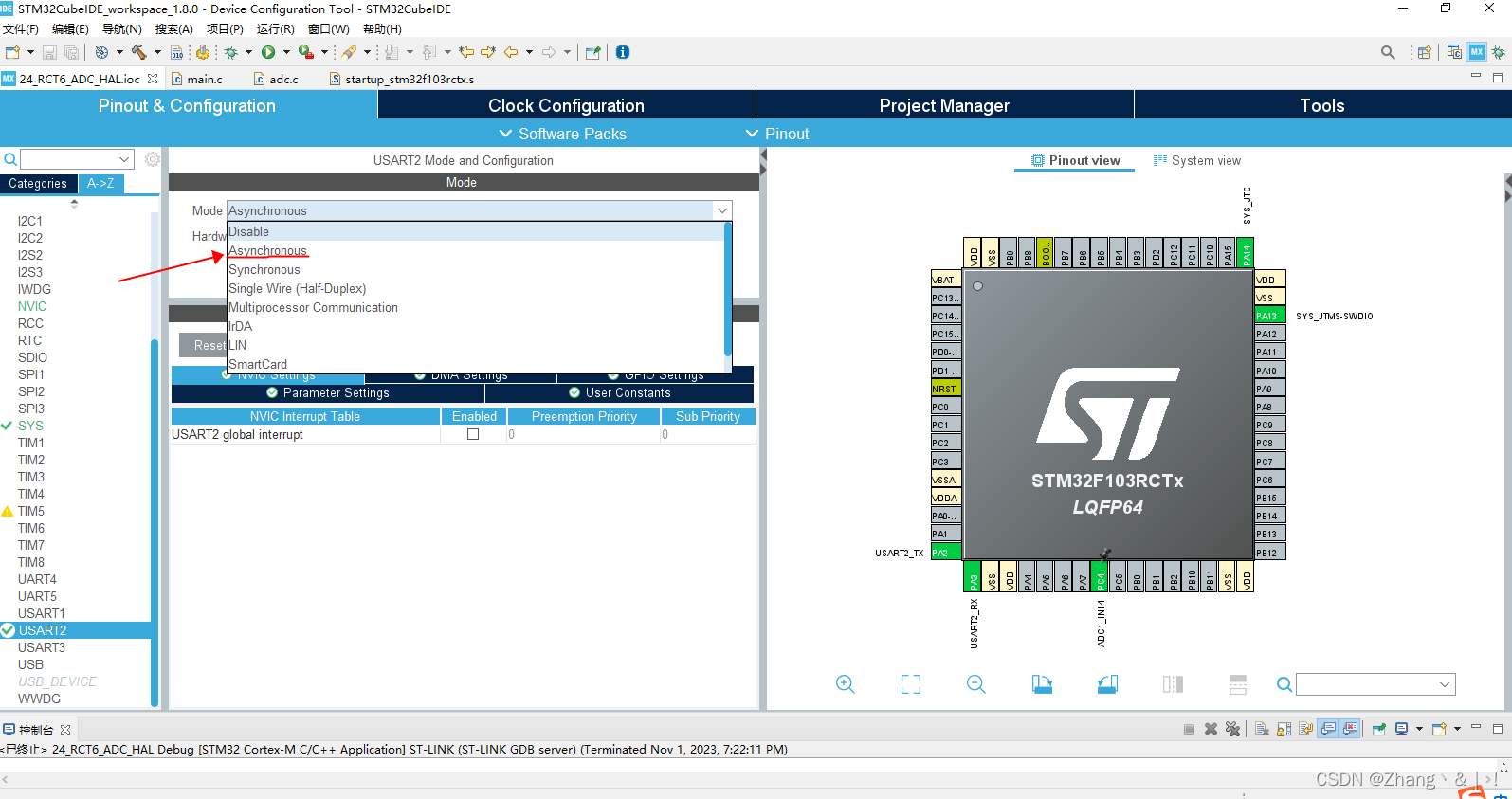Open the 运行(R) menu
1512x799 pixels.
tap(275, 29)
